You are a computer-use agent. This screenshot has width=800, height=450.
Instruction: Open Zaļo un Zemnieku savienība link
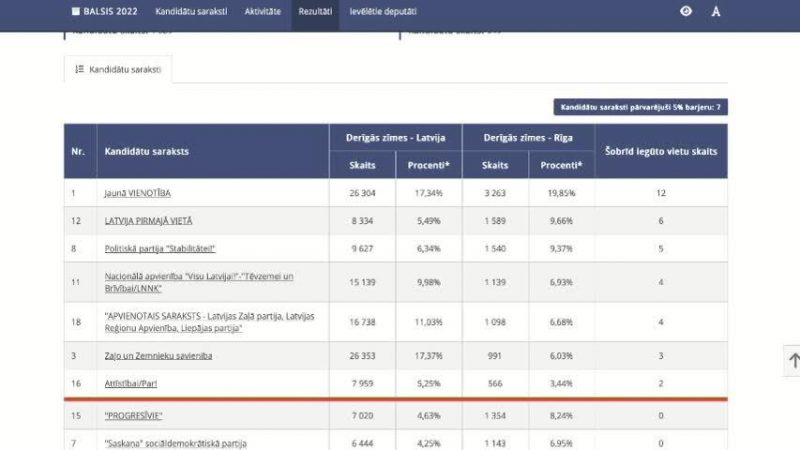pyautogui.click(x=158, y=355)
